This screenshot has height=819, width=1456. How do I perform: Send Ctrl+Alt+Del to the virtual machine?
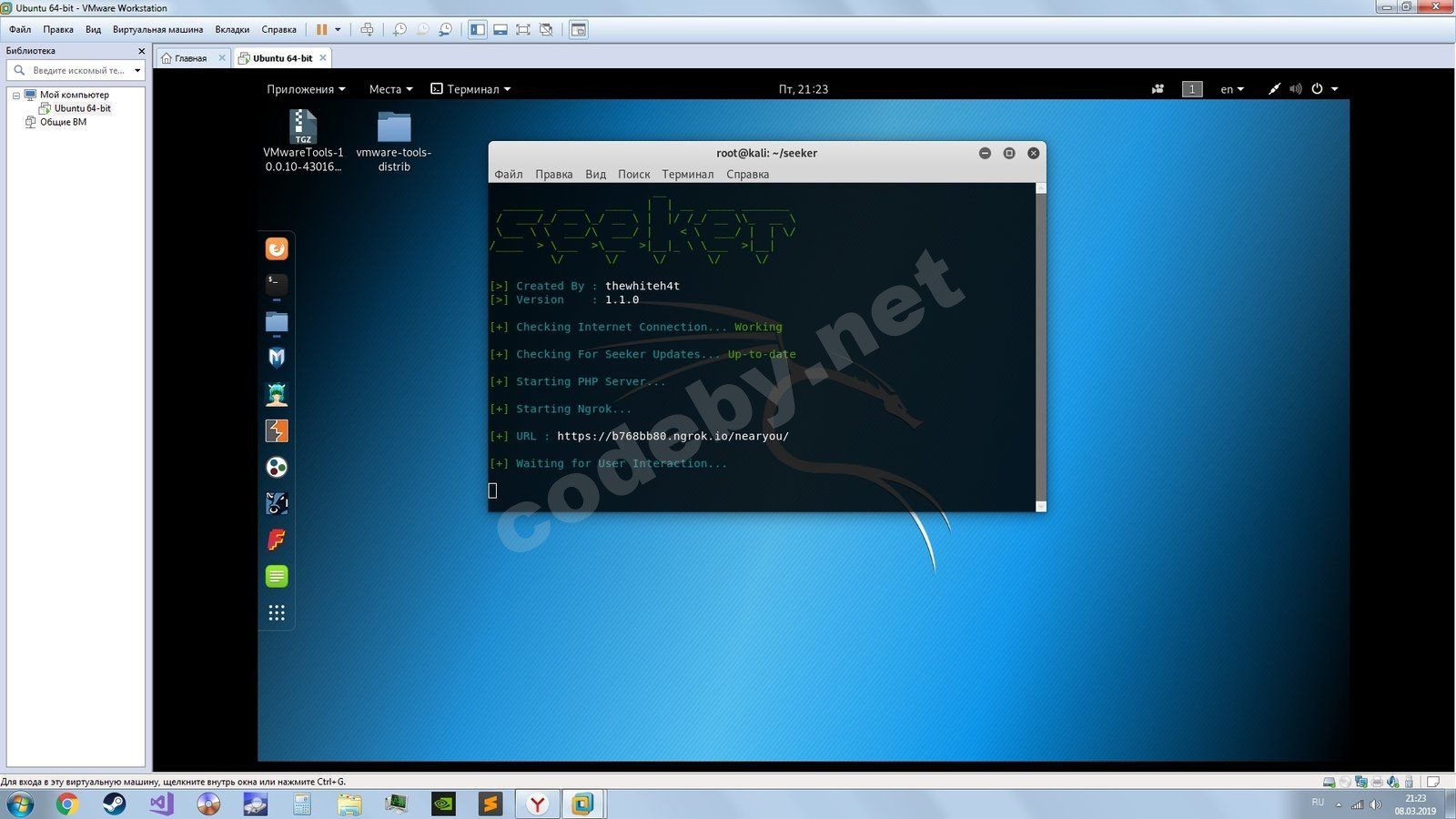point(367,29)
